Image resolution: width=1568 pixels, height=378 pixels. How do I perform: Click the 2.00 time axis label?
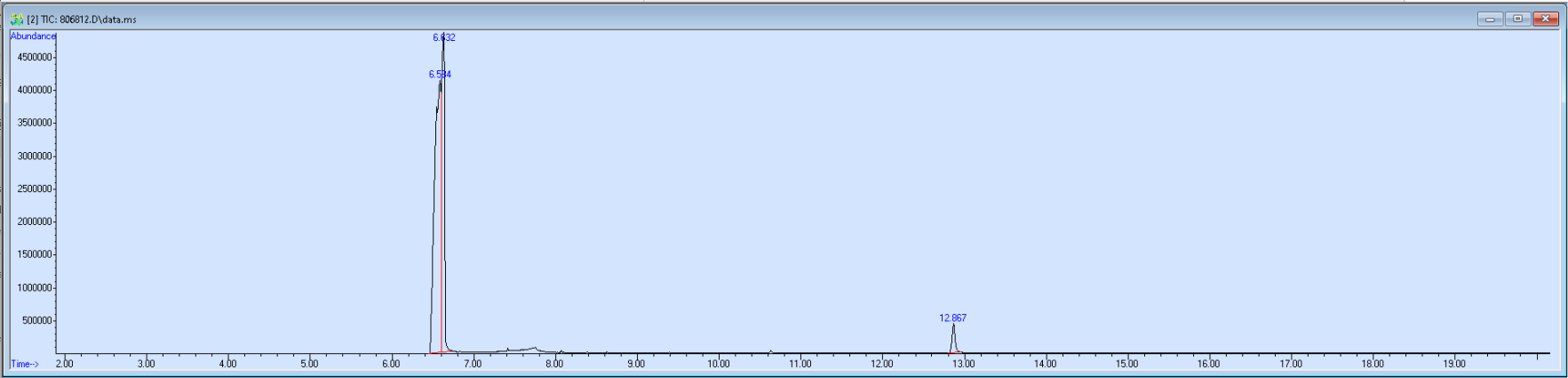pyautogui.click(x=65, y=364)
